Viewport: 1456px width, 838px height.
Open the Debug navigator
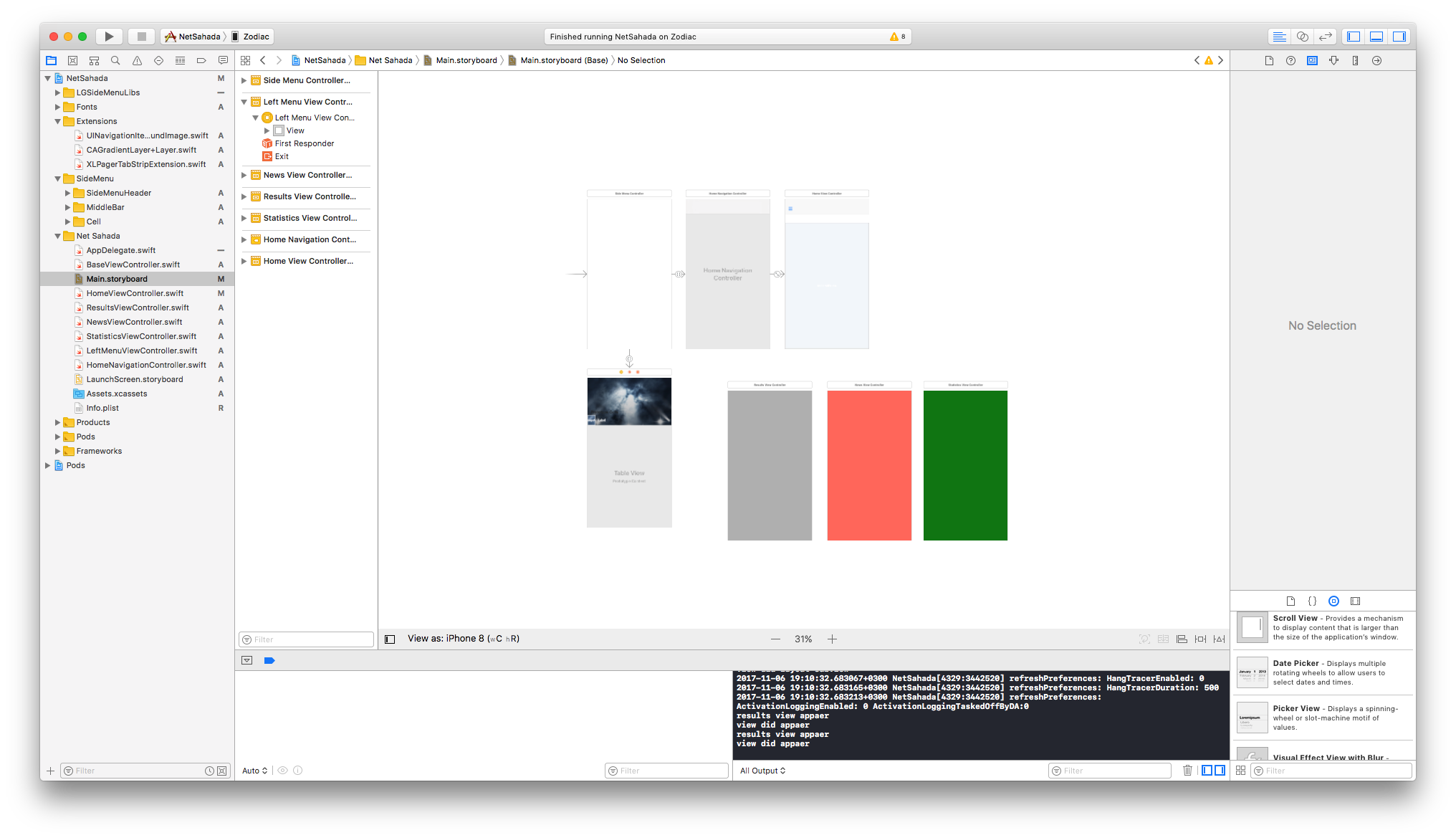[x=180, y=61]
